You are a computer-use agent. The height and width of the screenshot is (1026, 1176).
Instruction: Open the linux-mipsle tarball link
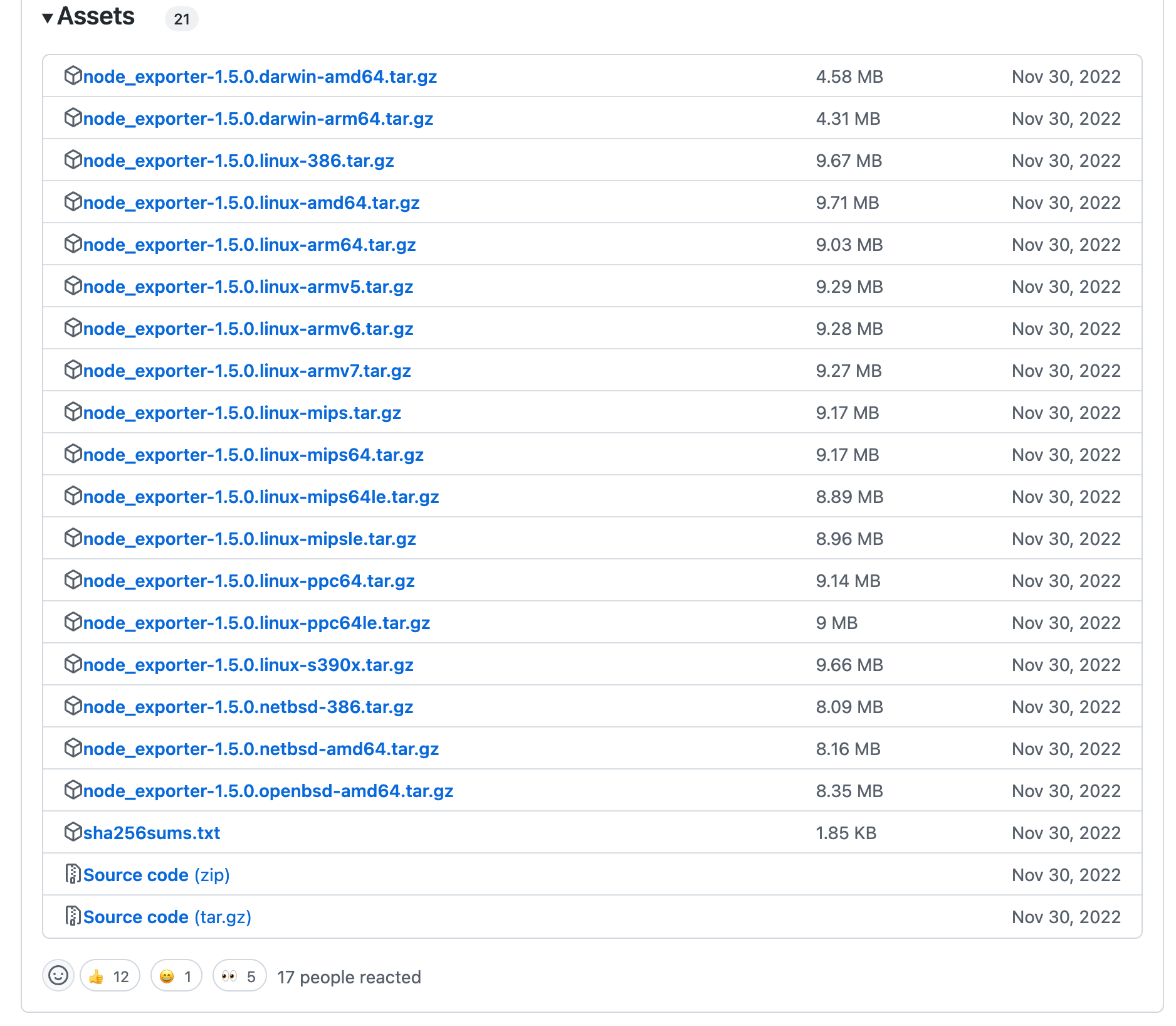click(249, 539)
